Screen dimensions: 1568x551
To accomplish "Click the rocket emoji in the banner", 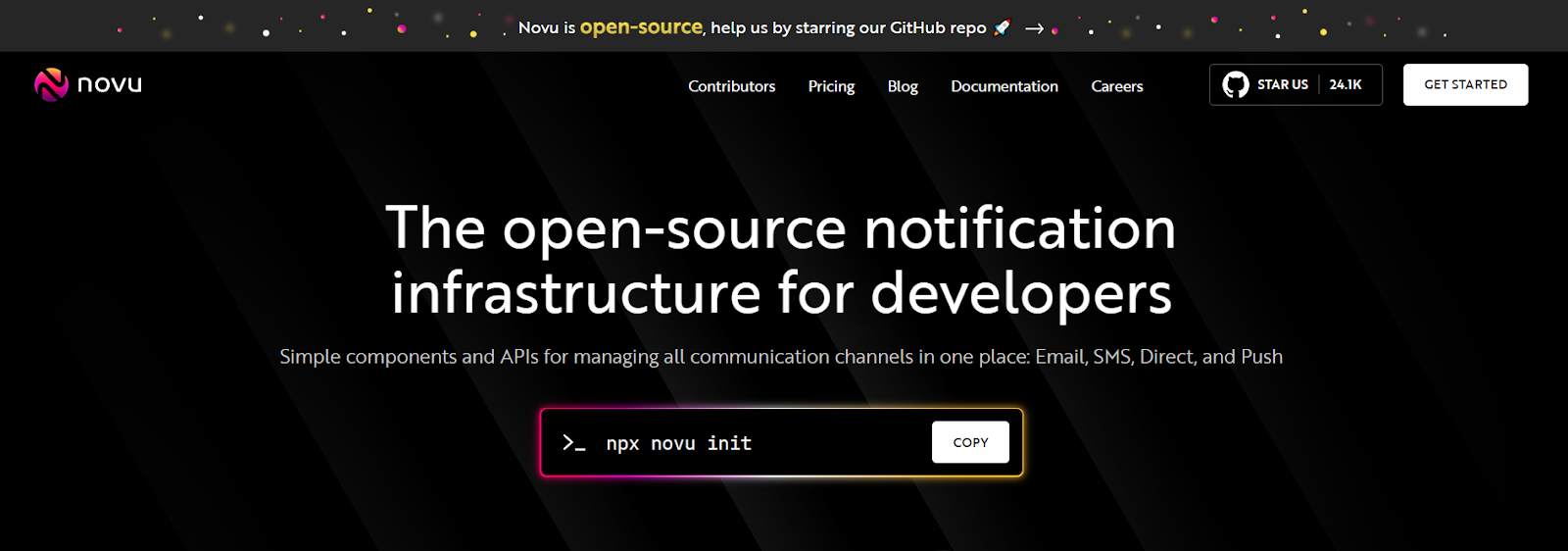I will pos(1002,27).
